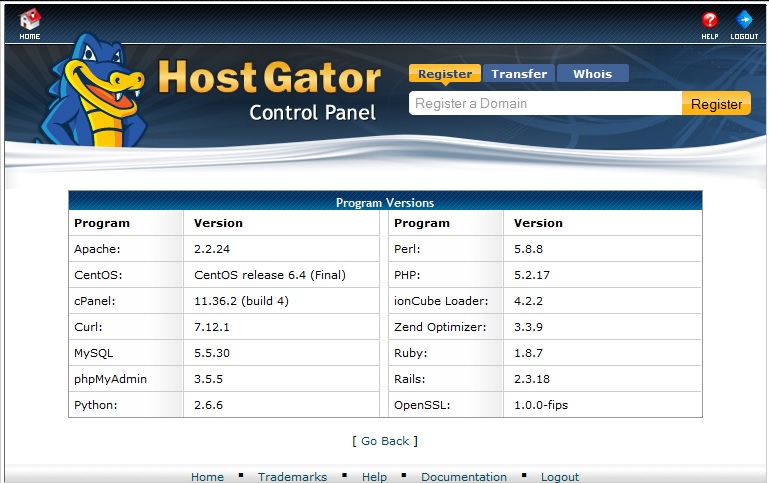
Task: Click the cPanel: program label
Action: pos(95,301)
